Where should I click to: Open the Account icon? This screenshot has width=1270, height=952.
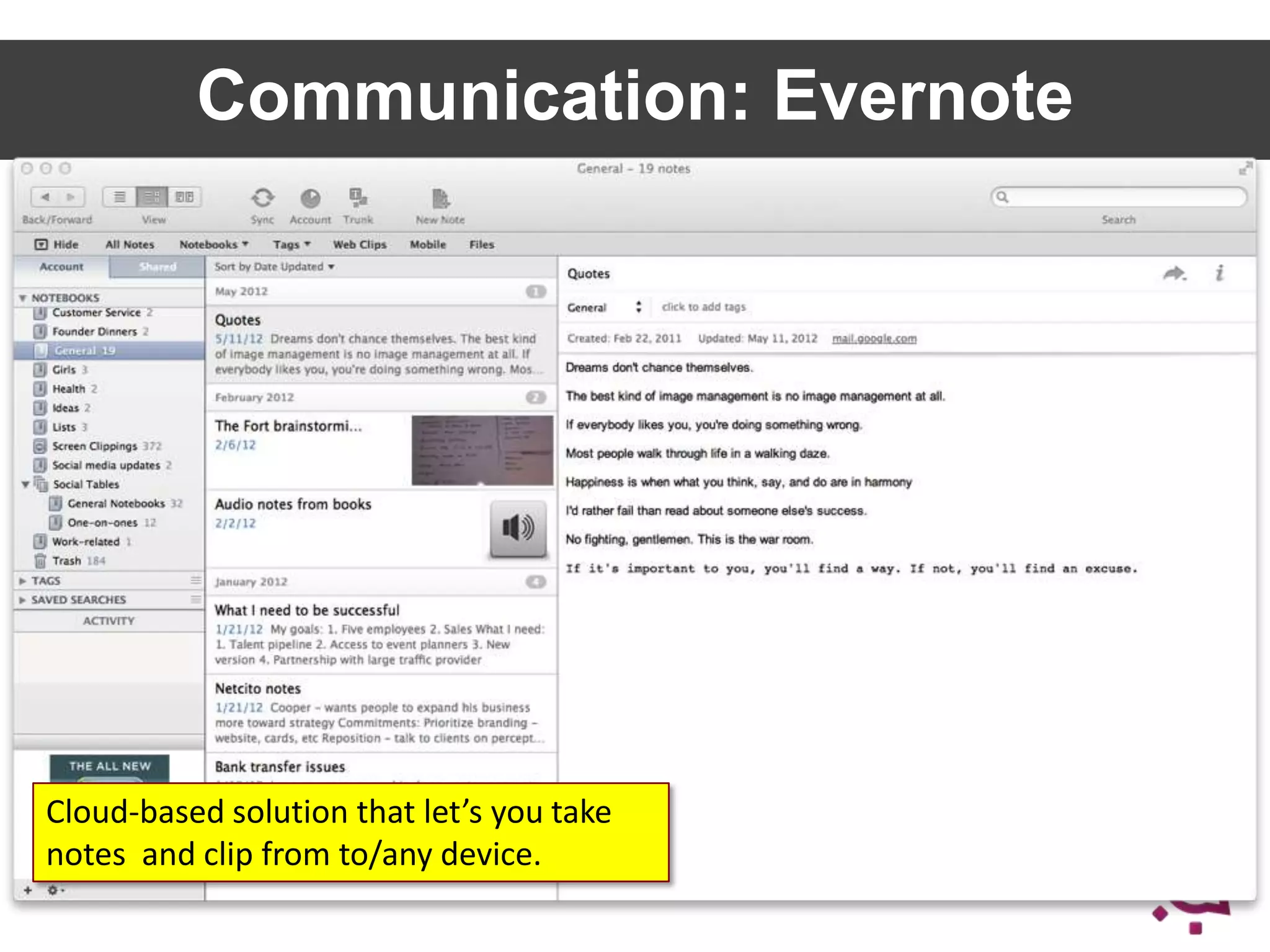(310, 198)
